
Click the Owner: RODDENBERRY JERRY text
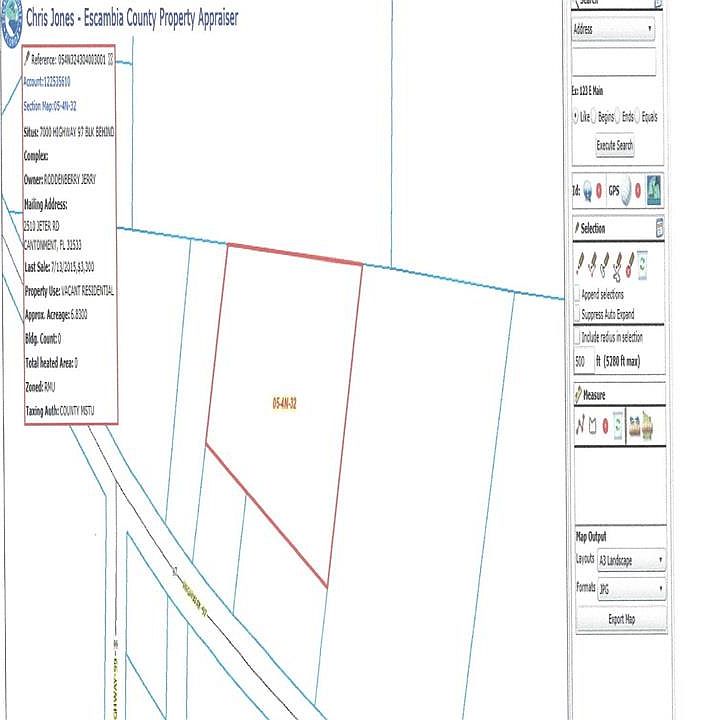pyautogui.click(x=60, y=180)
